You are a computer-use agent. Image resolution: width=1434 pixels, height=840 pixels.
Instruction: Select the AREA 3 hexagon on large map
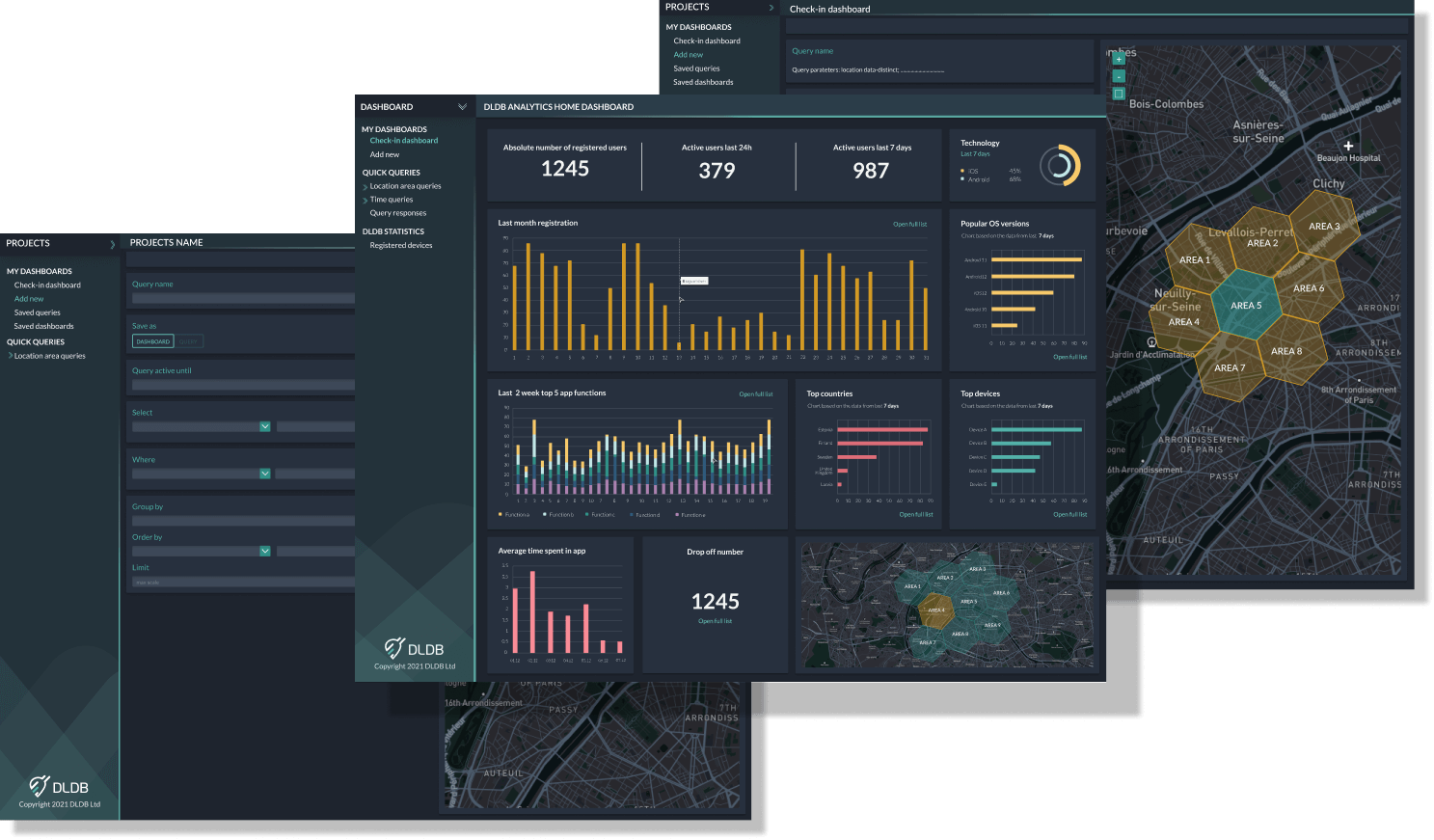click(x=1324, y=226)
